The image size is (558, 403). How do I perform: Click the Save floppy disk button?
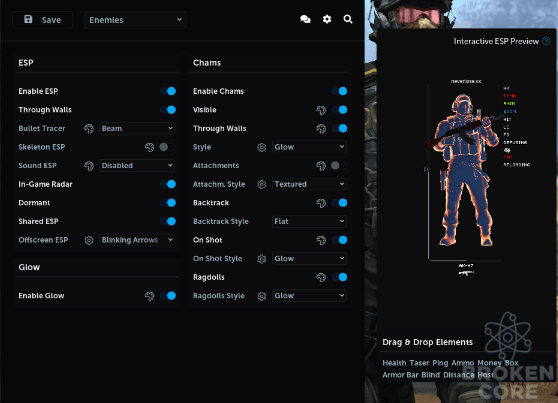tap(42, 20)
